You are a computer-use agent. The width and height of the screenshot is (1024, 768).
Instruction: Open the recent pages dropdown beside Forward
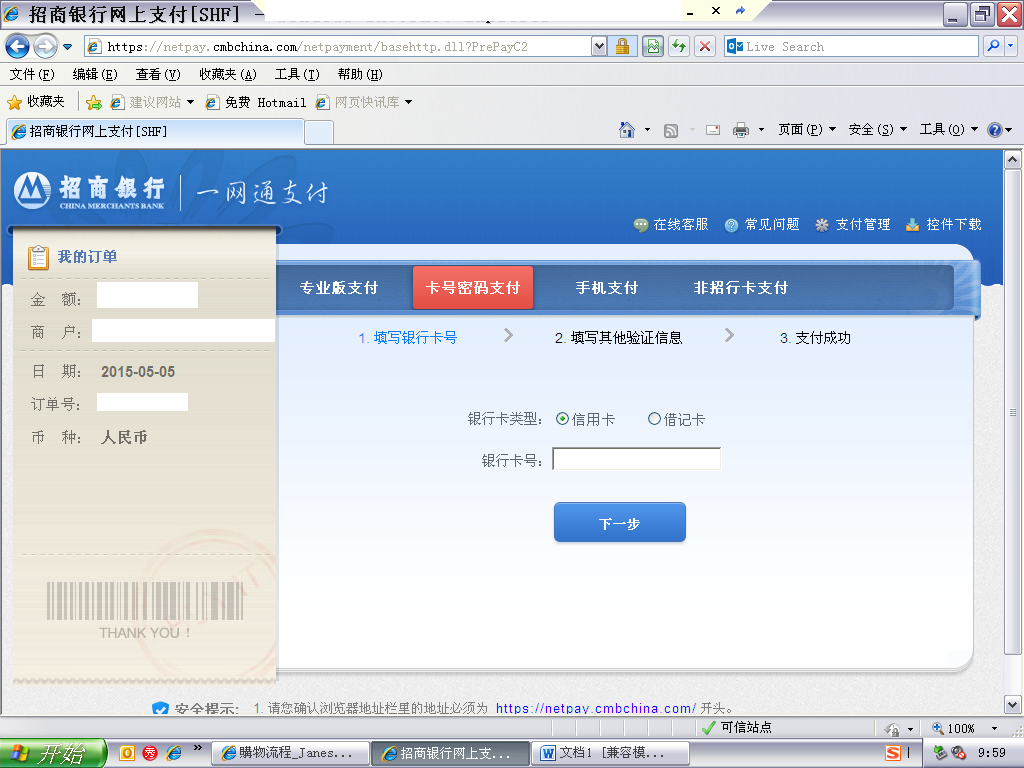(x=67, y=46)
